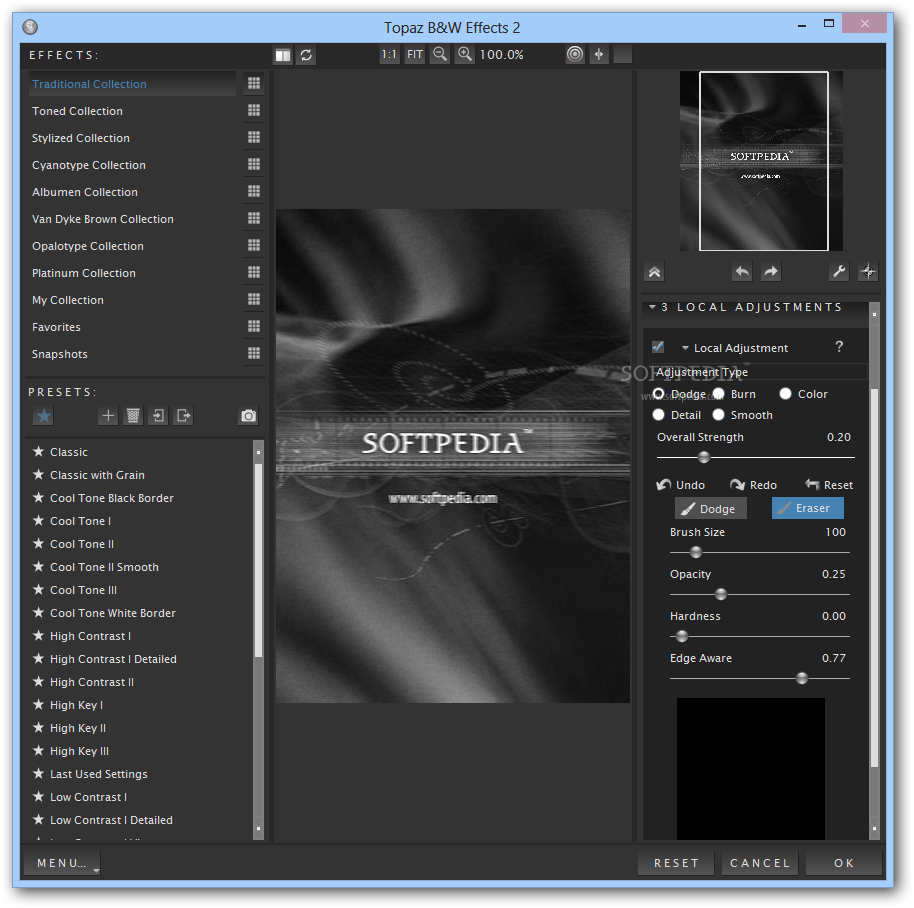This screenshot has height=908, width=914.
Task: Click the delete preset trash icon
Action: [x=133, y=416]
